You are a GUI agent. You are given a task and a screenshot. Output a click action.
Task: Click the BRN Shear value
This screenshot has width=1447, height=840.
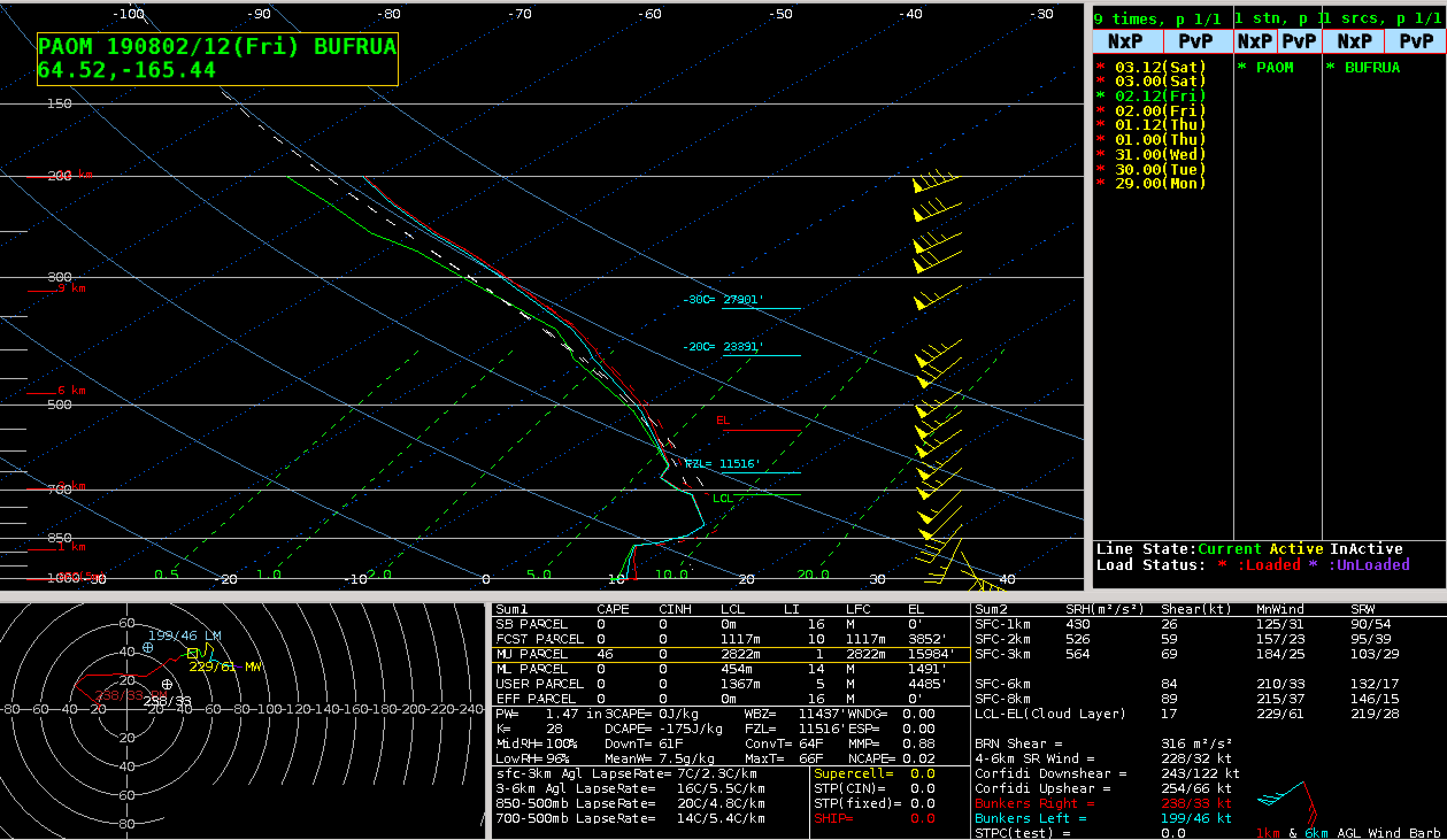pyautogui.click(x=1196, y=743)
